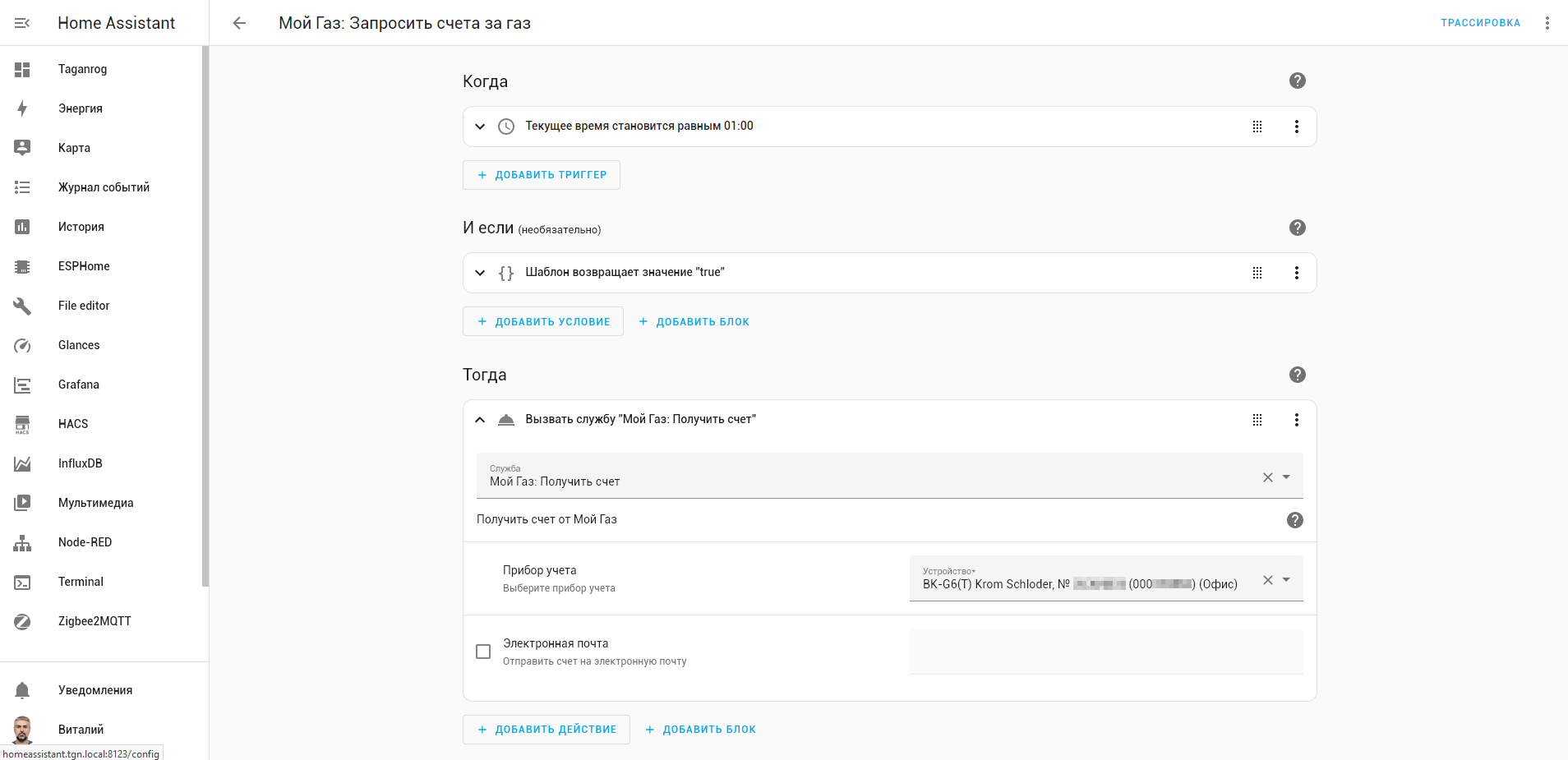This screenshot has height=760, width=1568.
Task: Open help for the Тогда section
Action: (1298, 375)
